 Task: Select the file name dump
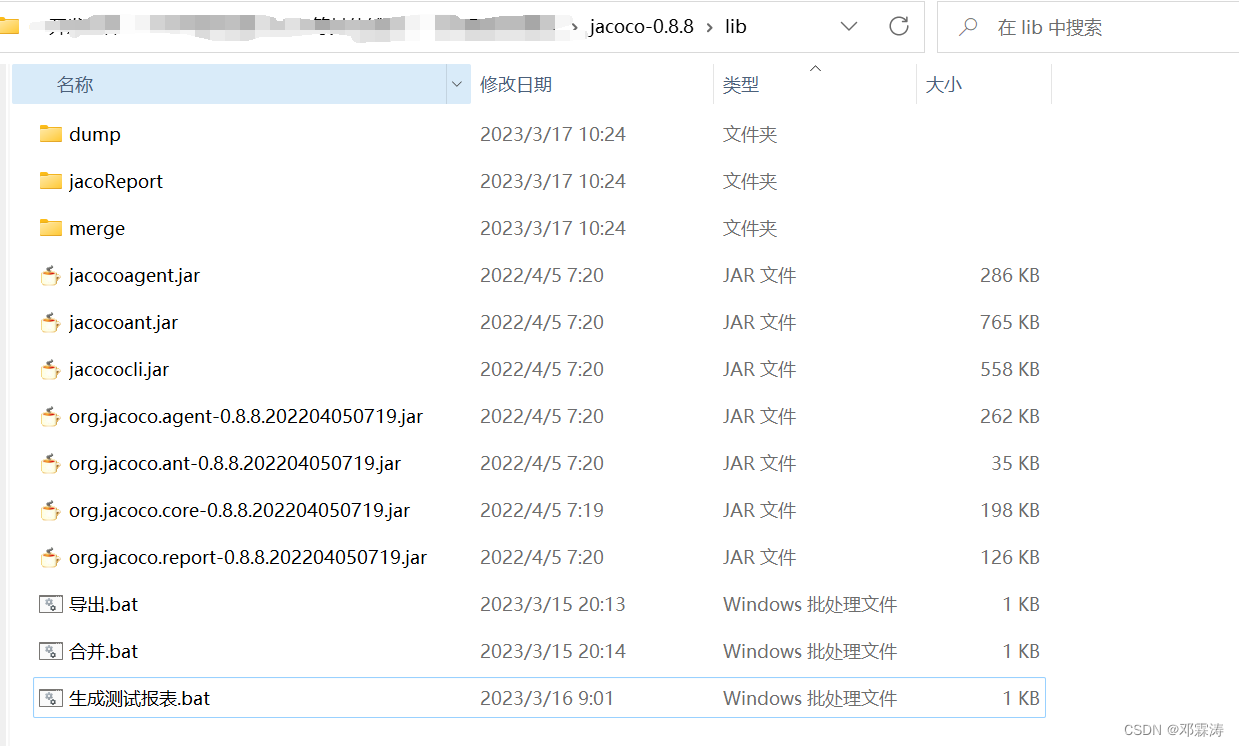pos(95,134)
